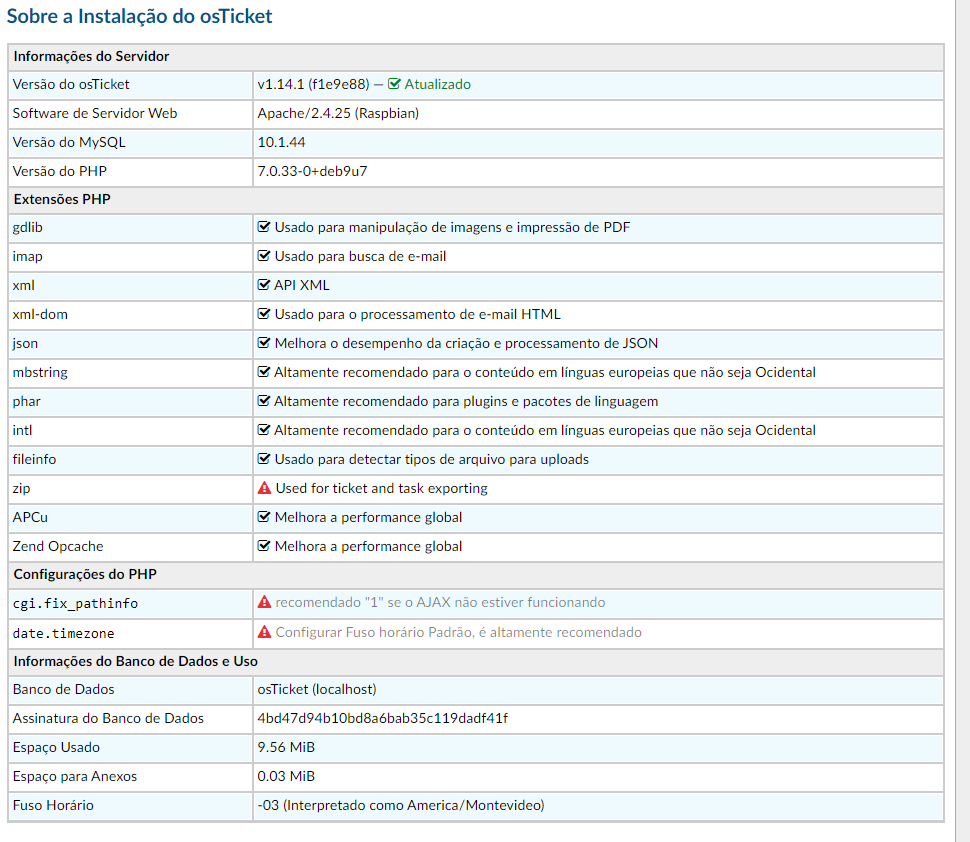Click database signature 4bd47d94b10bd8a6bab35c119dadf41f
Image resolution: width=970 pixels, height=842 pixels.
(383, 718)
